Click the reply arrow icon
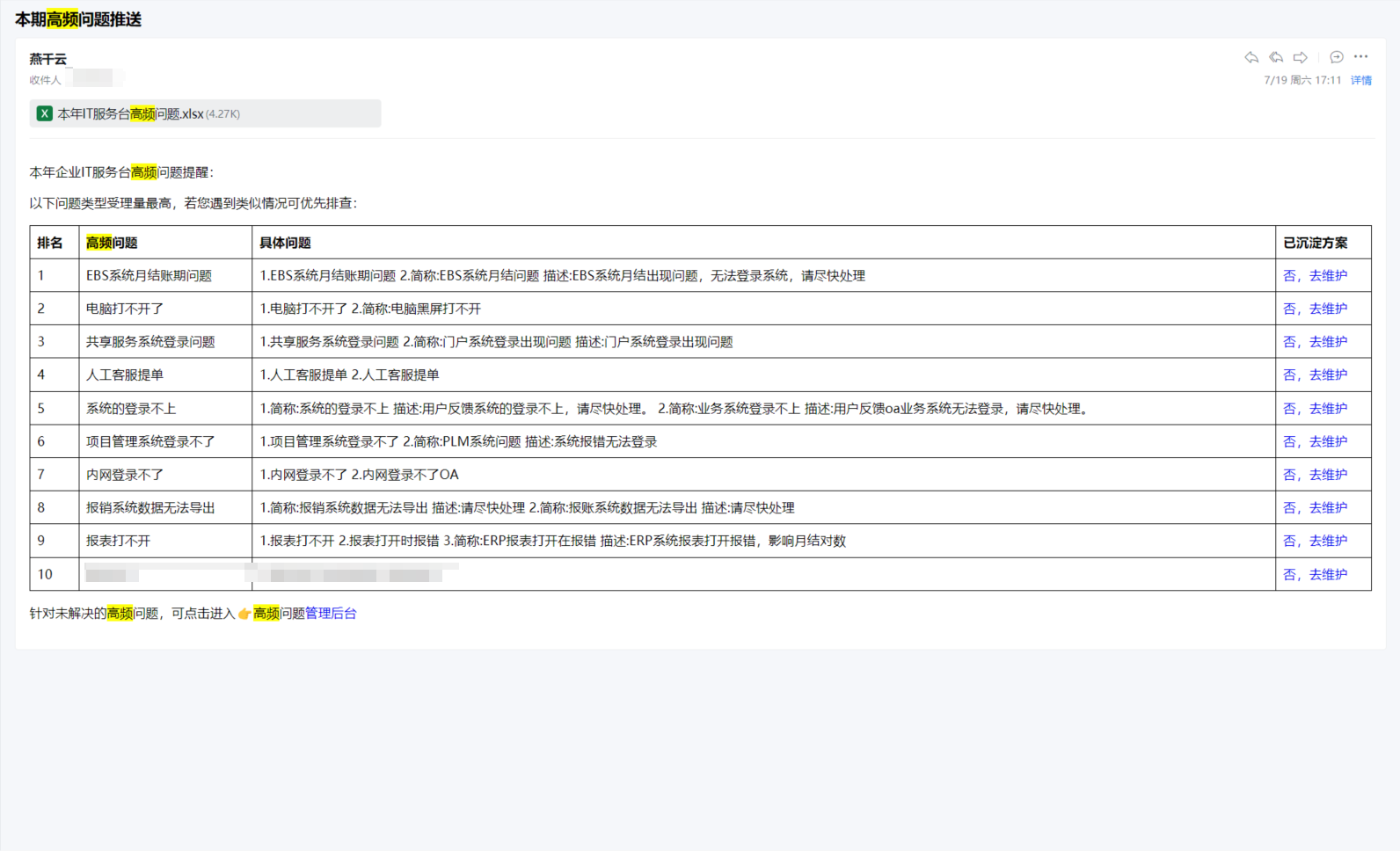The height and width of the screenshot is (851, 1400). tap(1251, 57)
